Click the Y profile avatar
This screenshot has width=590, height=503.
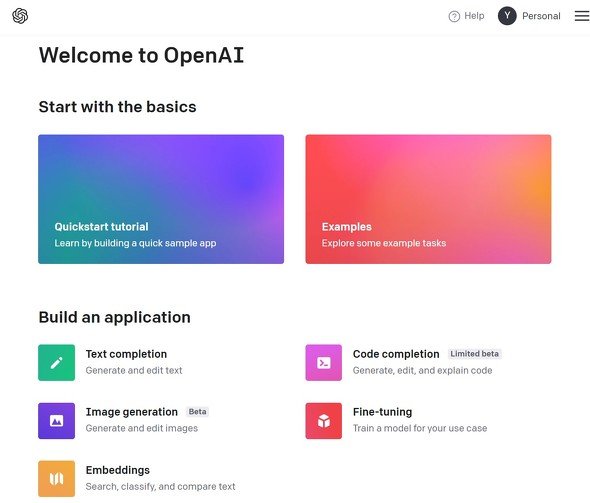(507, 16)
